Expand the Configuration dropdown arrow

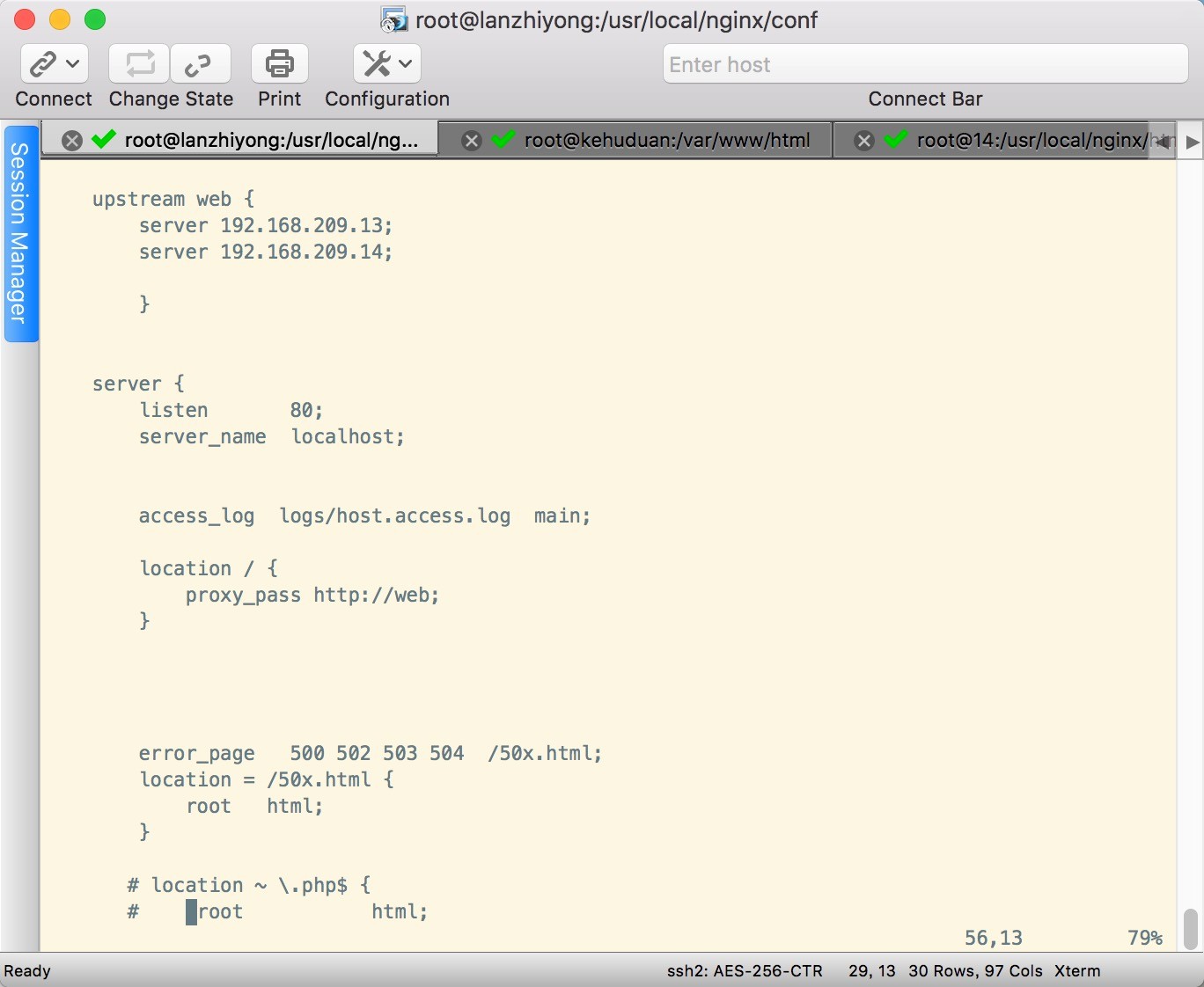(405, 63)
